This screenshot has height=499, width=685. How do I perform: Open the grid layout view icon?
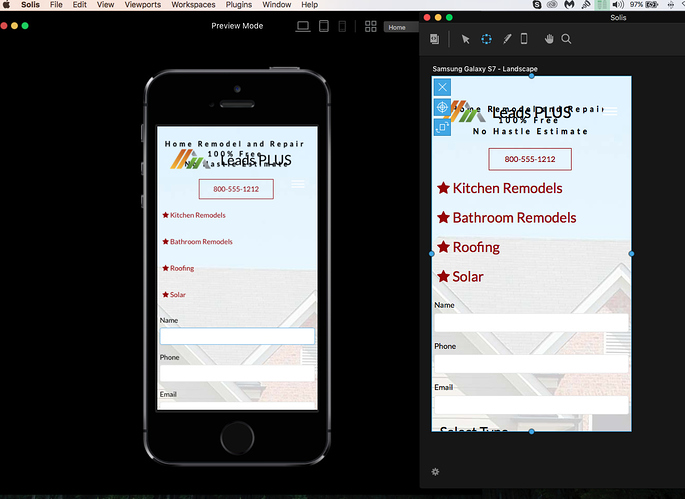tap(371, 26)
